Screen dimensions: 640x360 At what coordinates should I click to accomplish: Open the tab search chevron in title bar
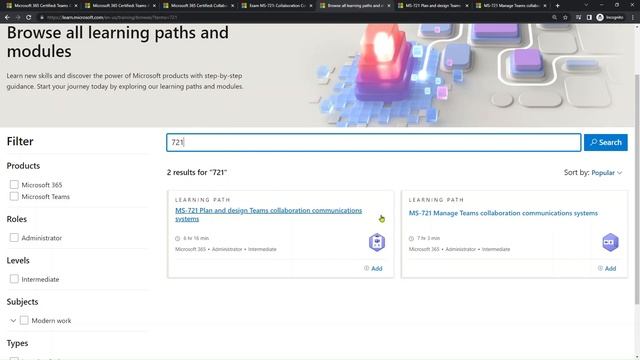(586, 5)
